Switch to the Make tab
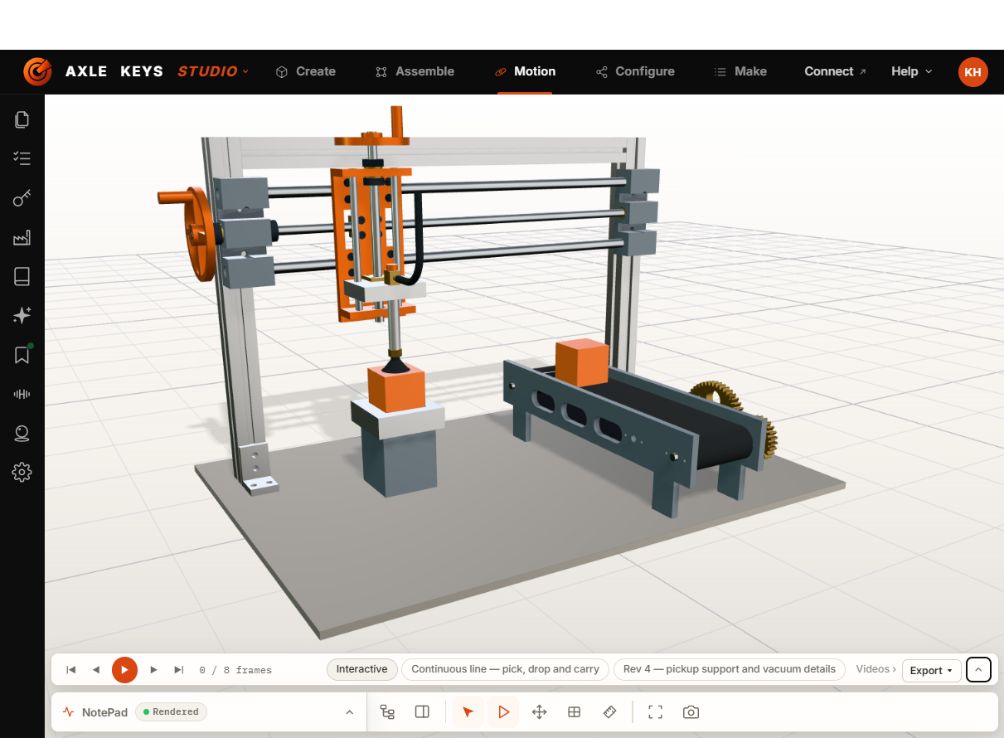This screenshot has width=1004, height=738. [740, 72]
